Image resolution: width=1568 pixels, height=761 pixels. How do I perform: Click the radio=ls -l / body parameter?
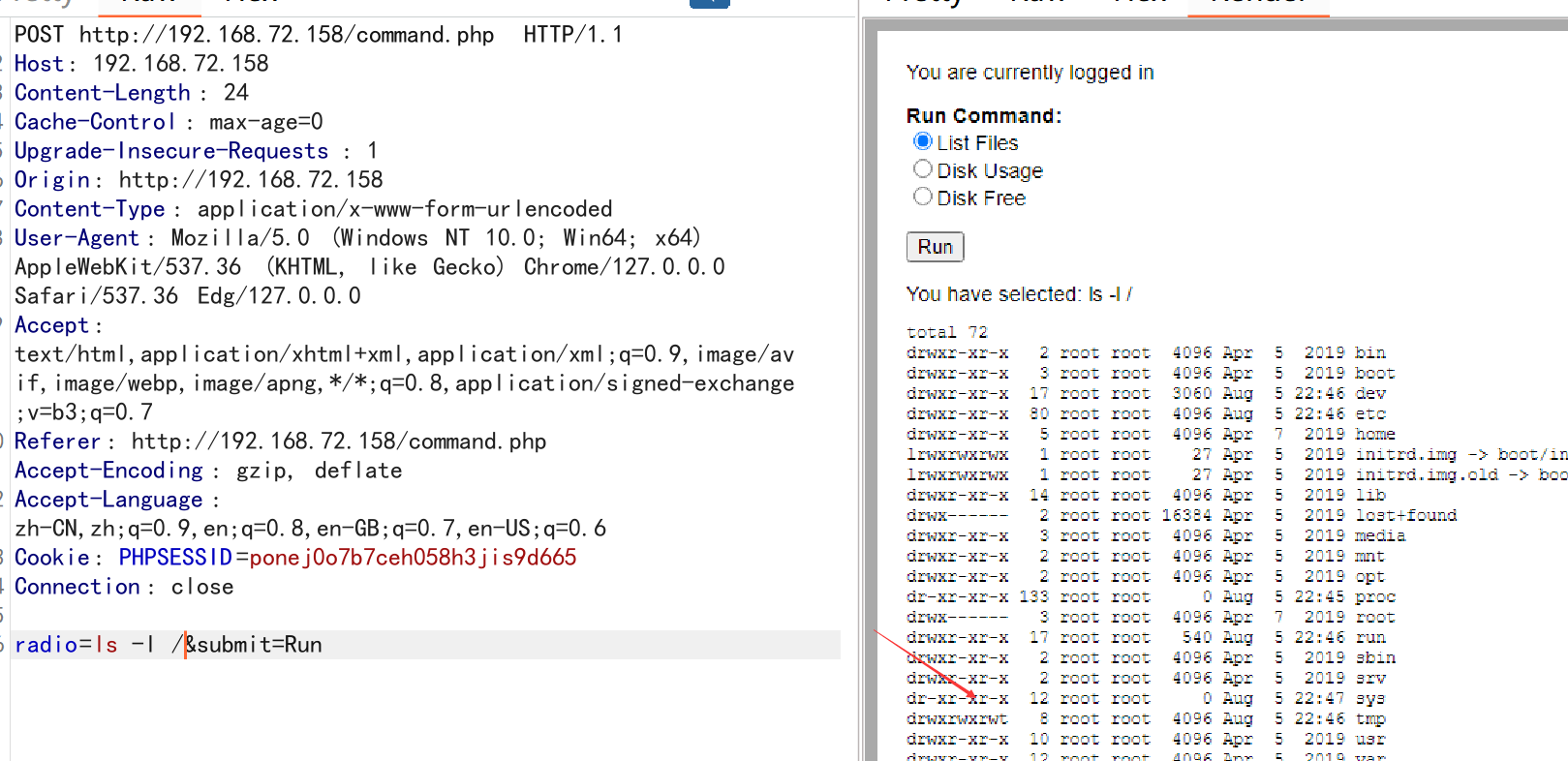point(99,645)
